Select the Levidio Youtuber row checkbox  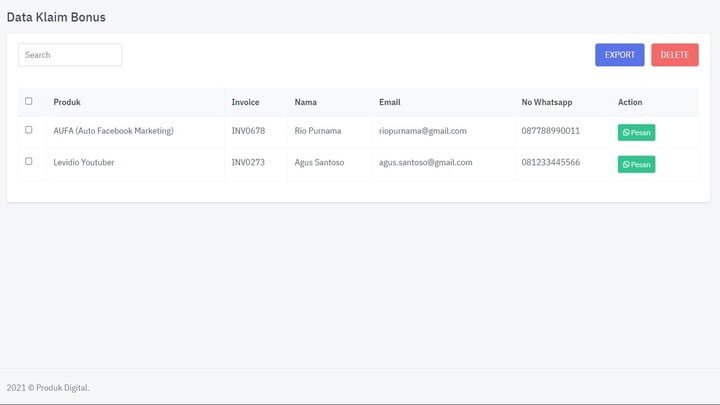[x=29, y=161]
